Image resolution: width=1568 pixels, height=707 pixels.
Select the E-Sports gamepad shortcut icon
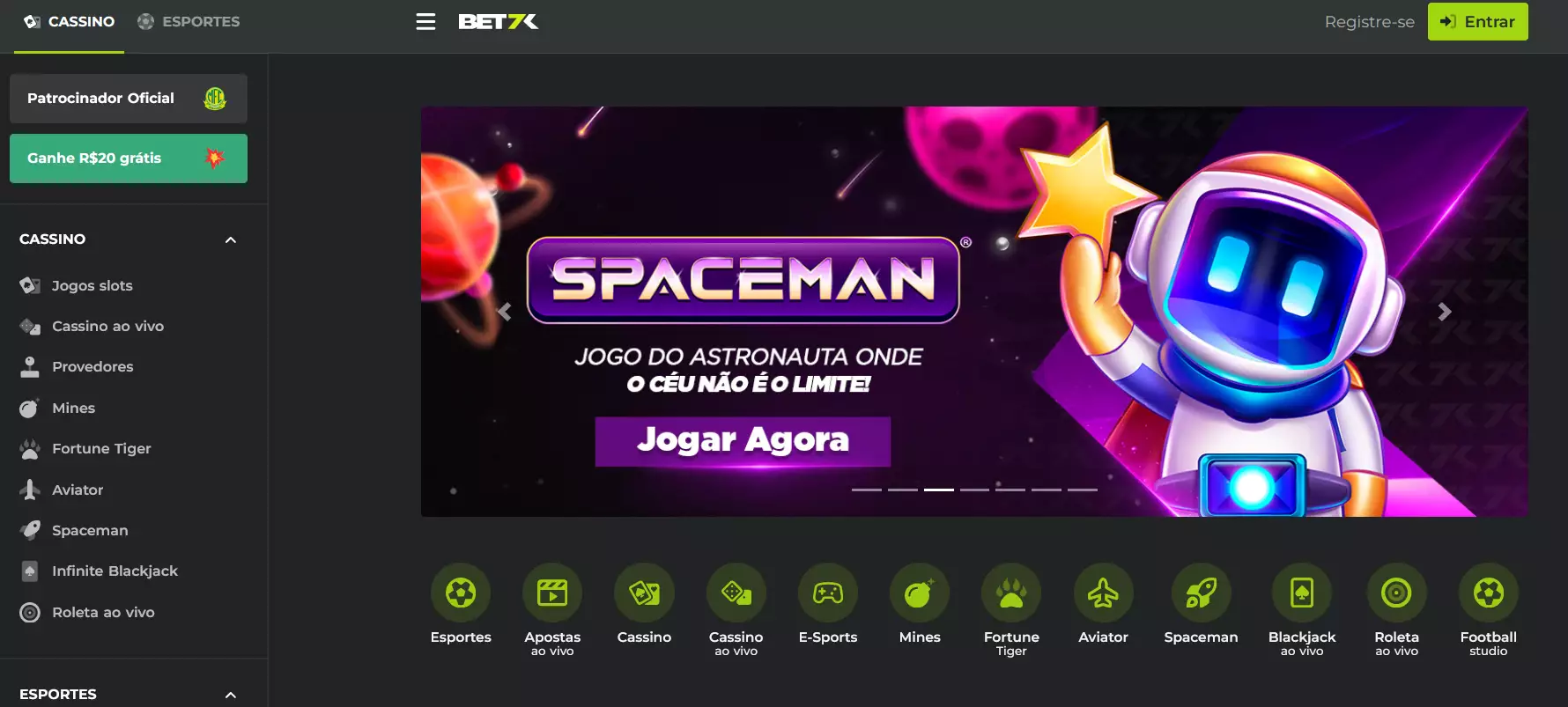828,593
